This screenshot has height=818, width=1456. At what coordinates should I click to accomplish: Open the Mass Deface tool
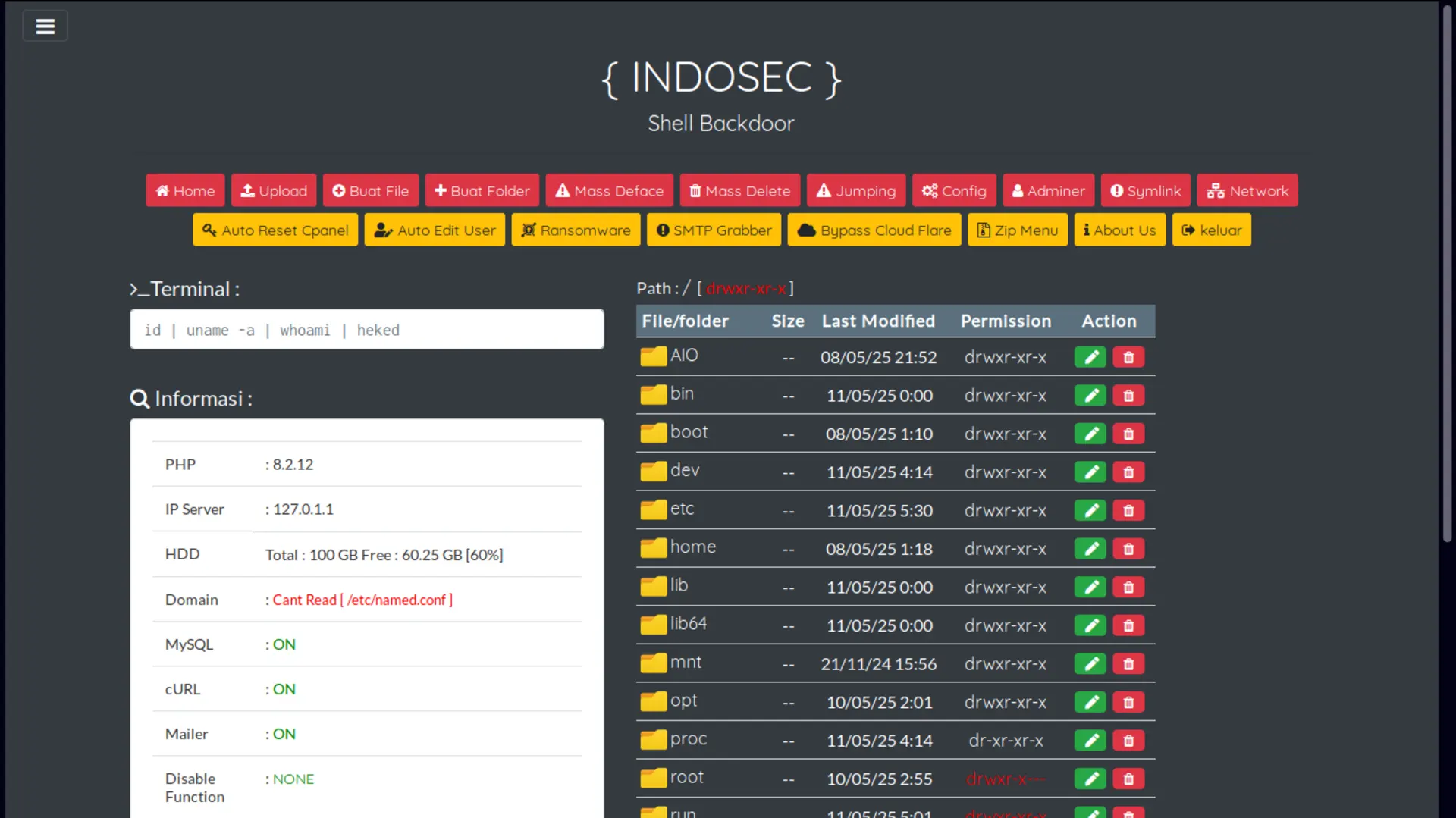coord(609,190)
